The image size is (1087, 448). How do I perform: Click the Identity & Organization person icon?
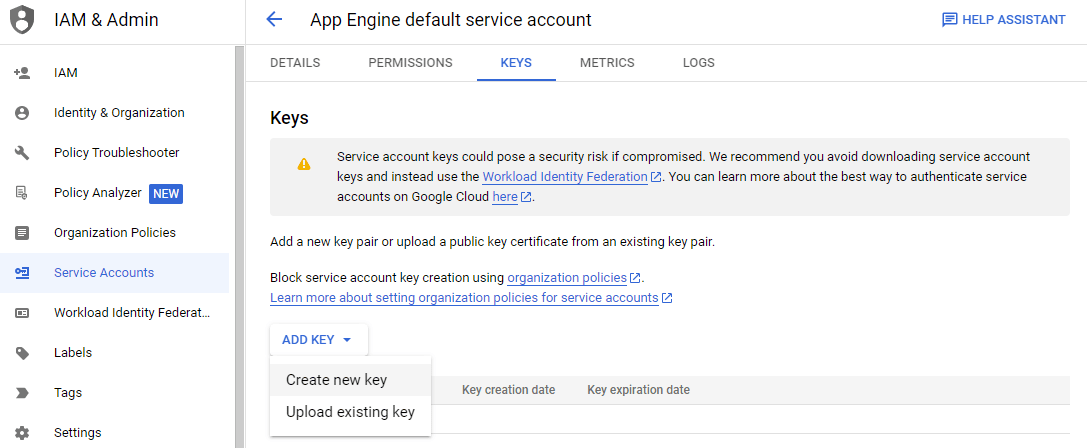[x=22, y=112]
